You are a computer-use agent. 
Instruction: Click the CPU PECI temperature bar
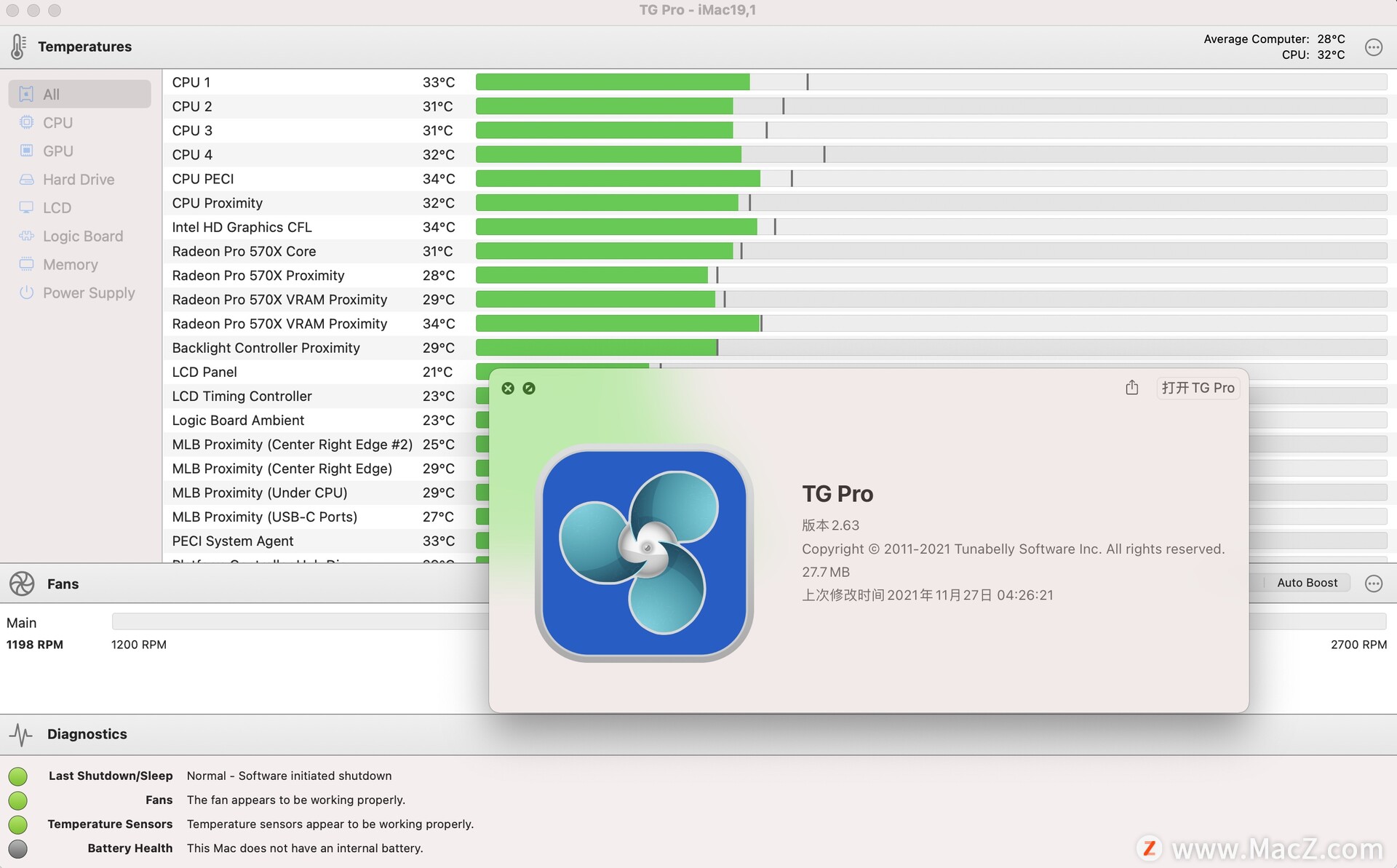931,179
